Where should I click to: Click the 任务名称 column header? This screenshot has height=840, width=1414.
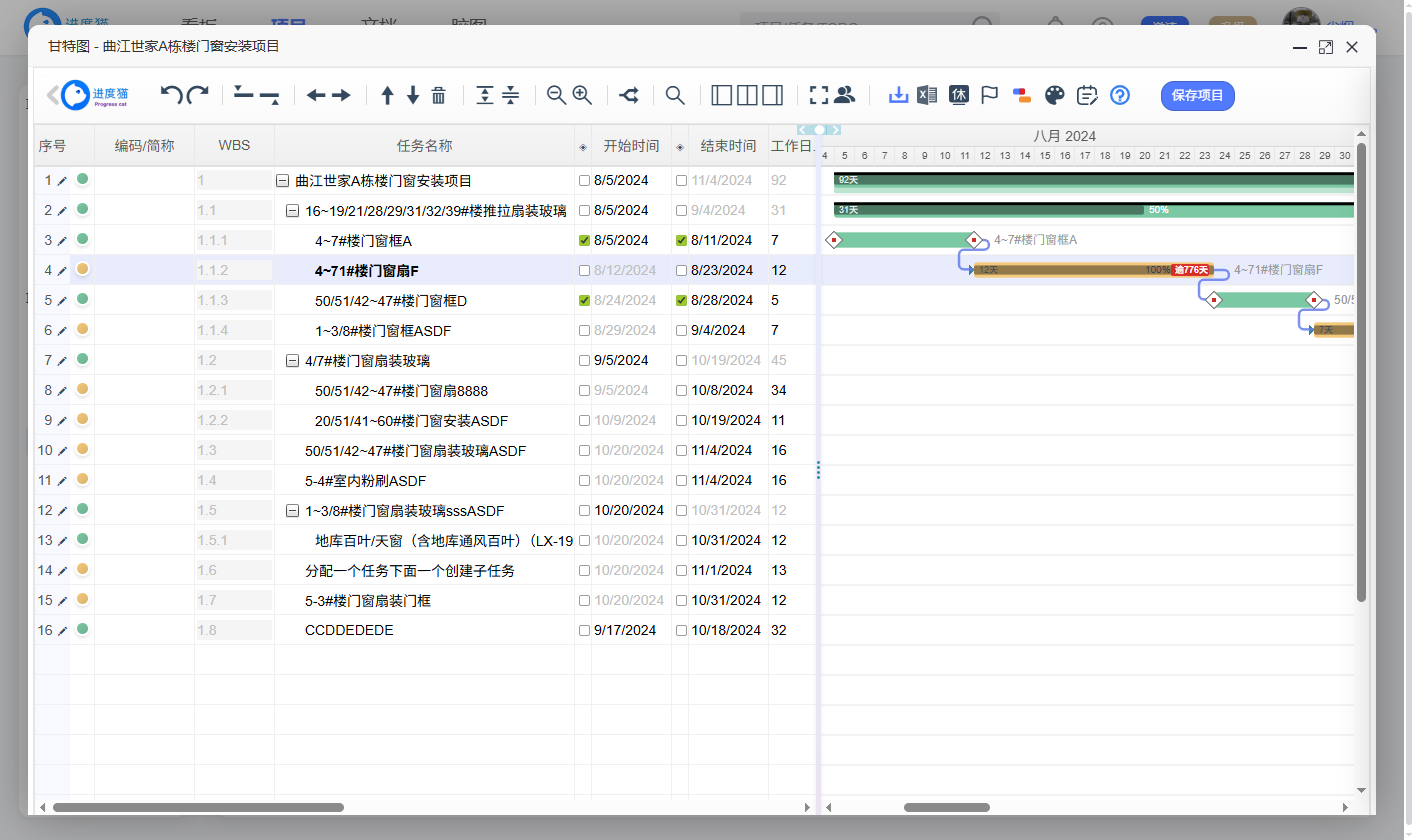[425, 146]
